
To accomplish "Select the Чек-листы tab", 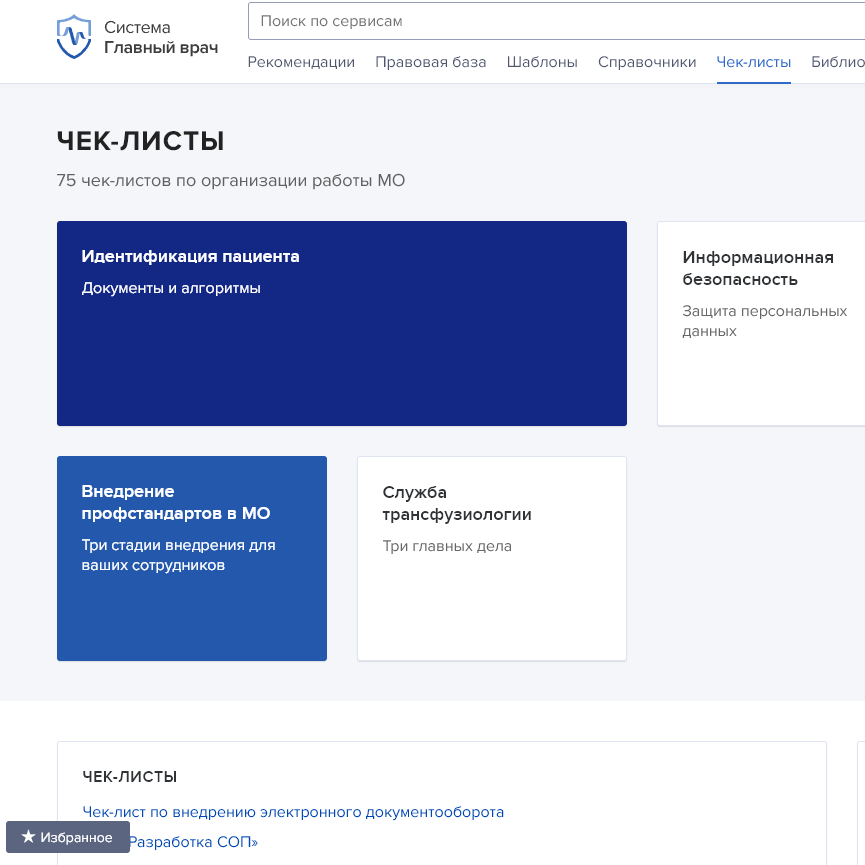I will pos(754,62).
